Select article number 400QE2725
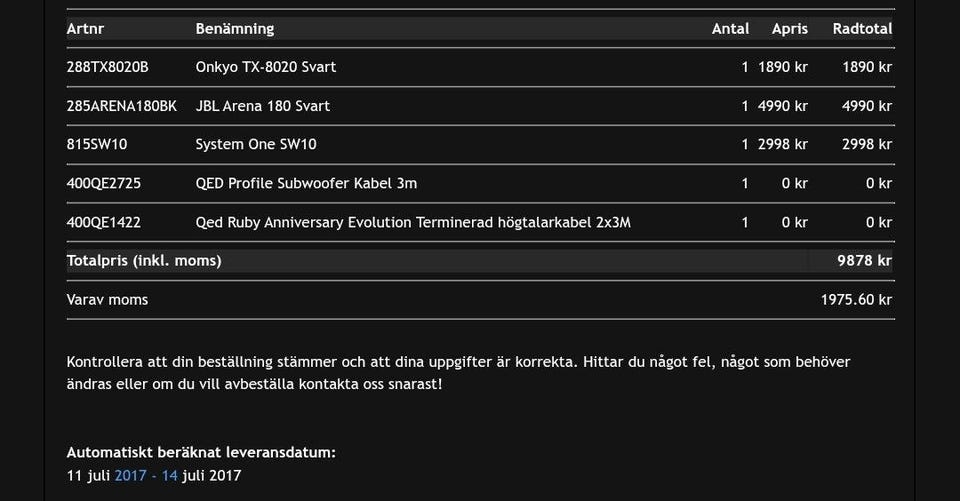The height and width of the screenshot is (501, 960). (x=104, y=183)
